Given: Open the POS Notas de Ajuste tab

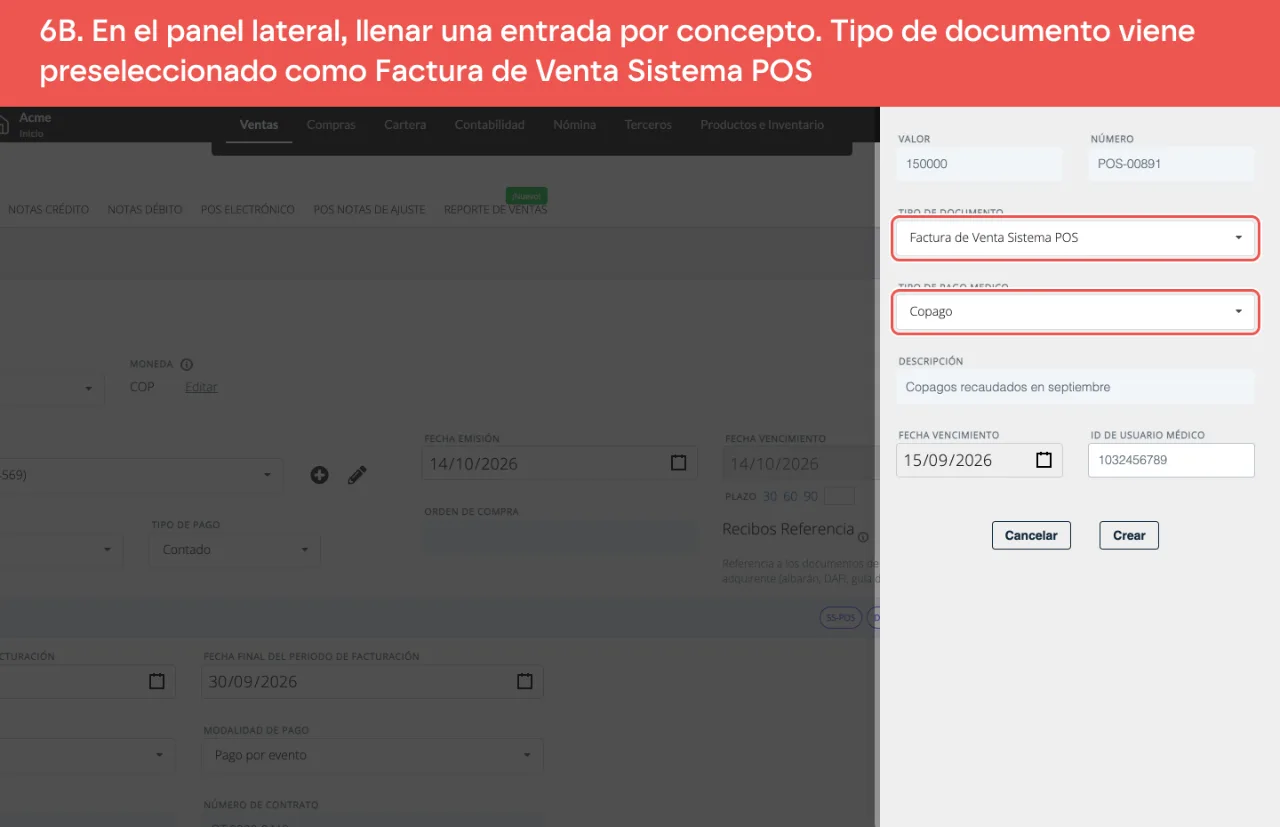Looking at the screenshot, I should pos(369,210).
